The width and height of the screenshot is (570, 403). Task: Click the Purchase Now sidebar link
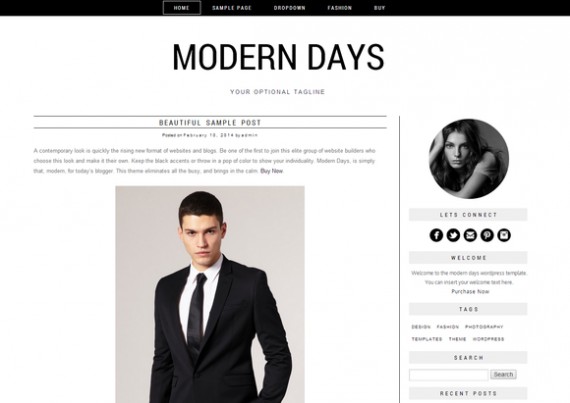pyautogui.click(x=470, y=291)
